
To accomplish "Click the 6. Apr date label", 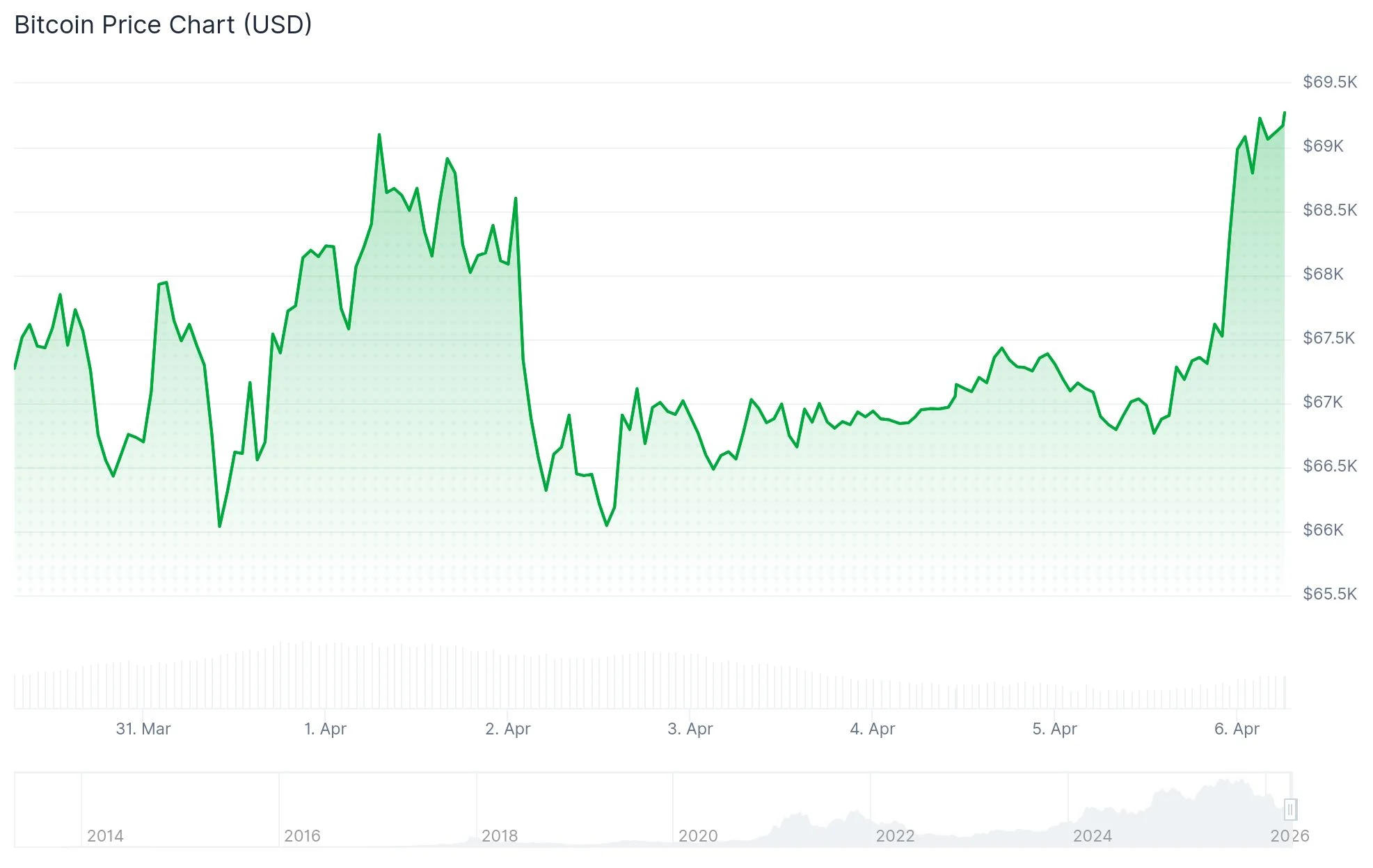I will [x=1237, y=729].
